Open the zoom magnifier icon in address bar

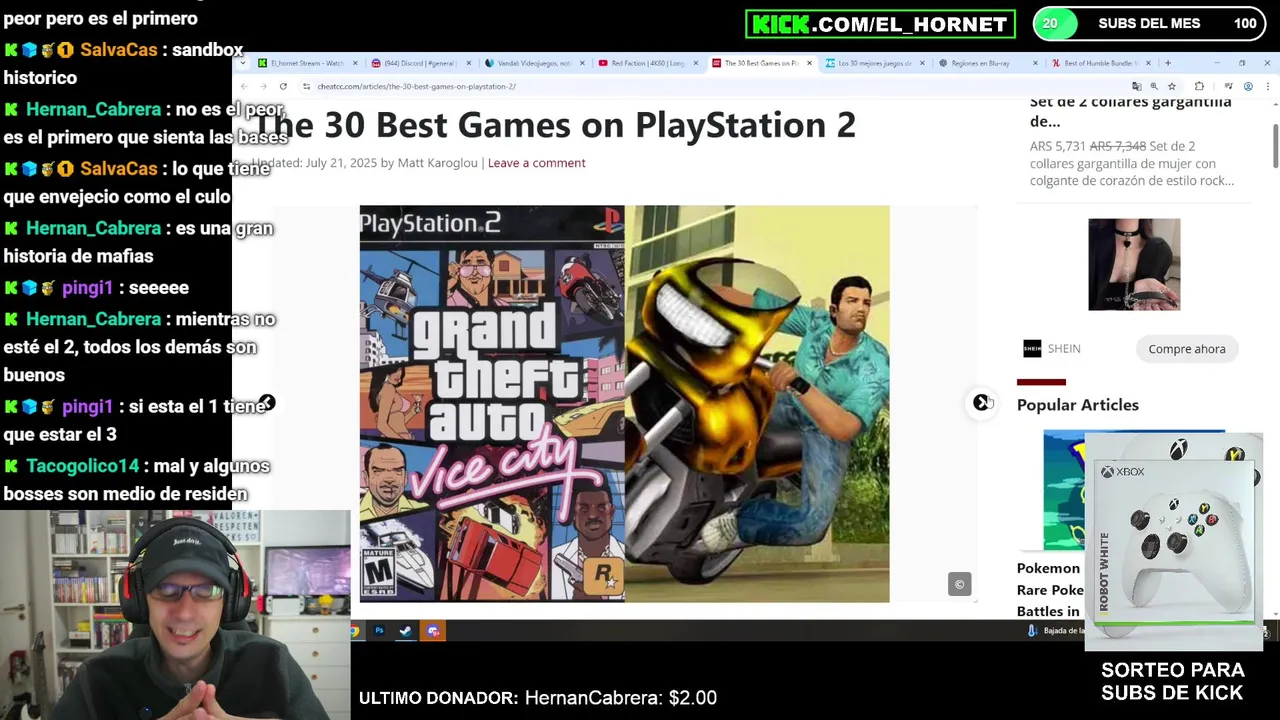click(1154, 87)
